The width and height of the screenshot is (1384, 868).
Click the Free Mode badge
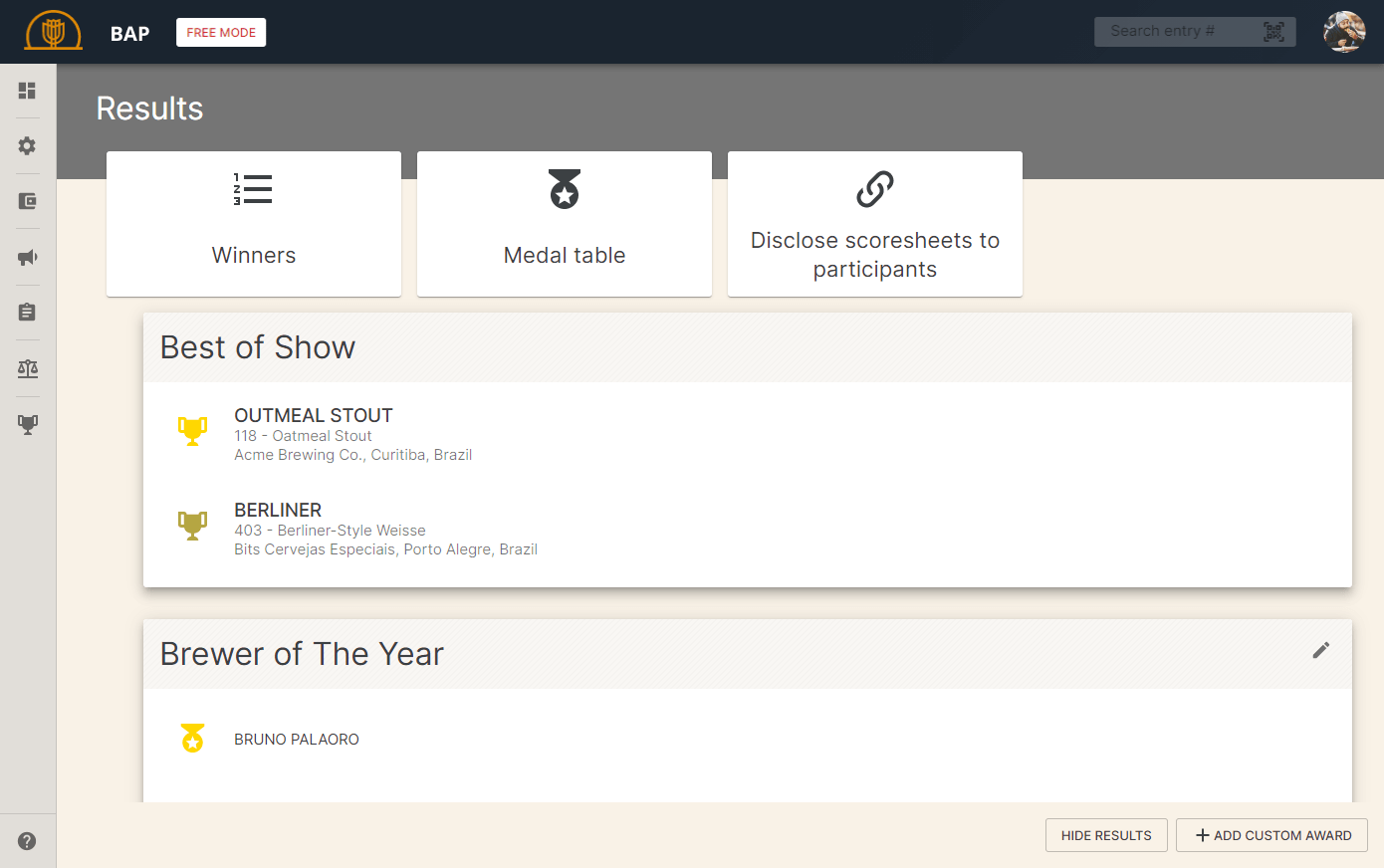221,33
